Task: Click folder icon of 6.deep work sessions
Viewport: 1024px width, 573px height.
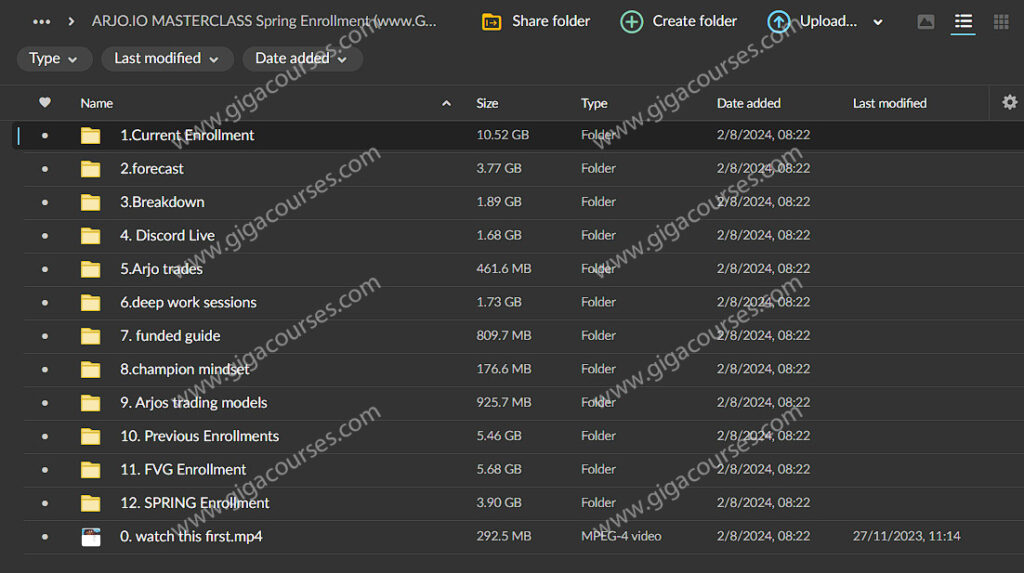Action: [x=90, y=303]
